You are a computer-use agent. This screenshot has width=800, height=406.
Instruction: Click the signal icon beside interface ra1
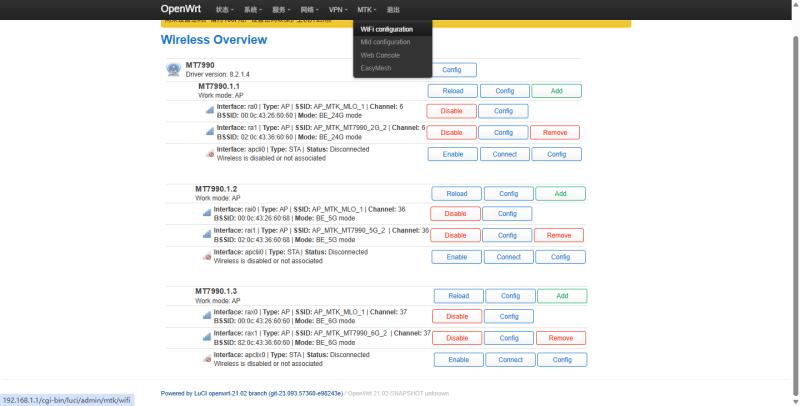click(208, 132)
